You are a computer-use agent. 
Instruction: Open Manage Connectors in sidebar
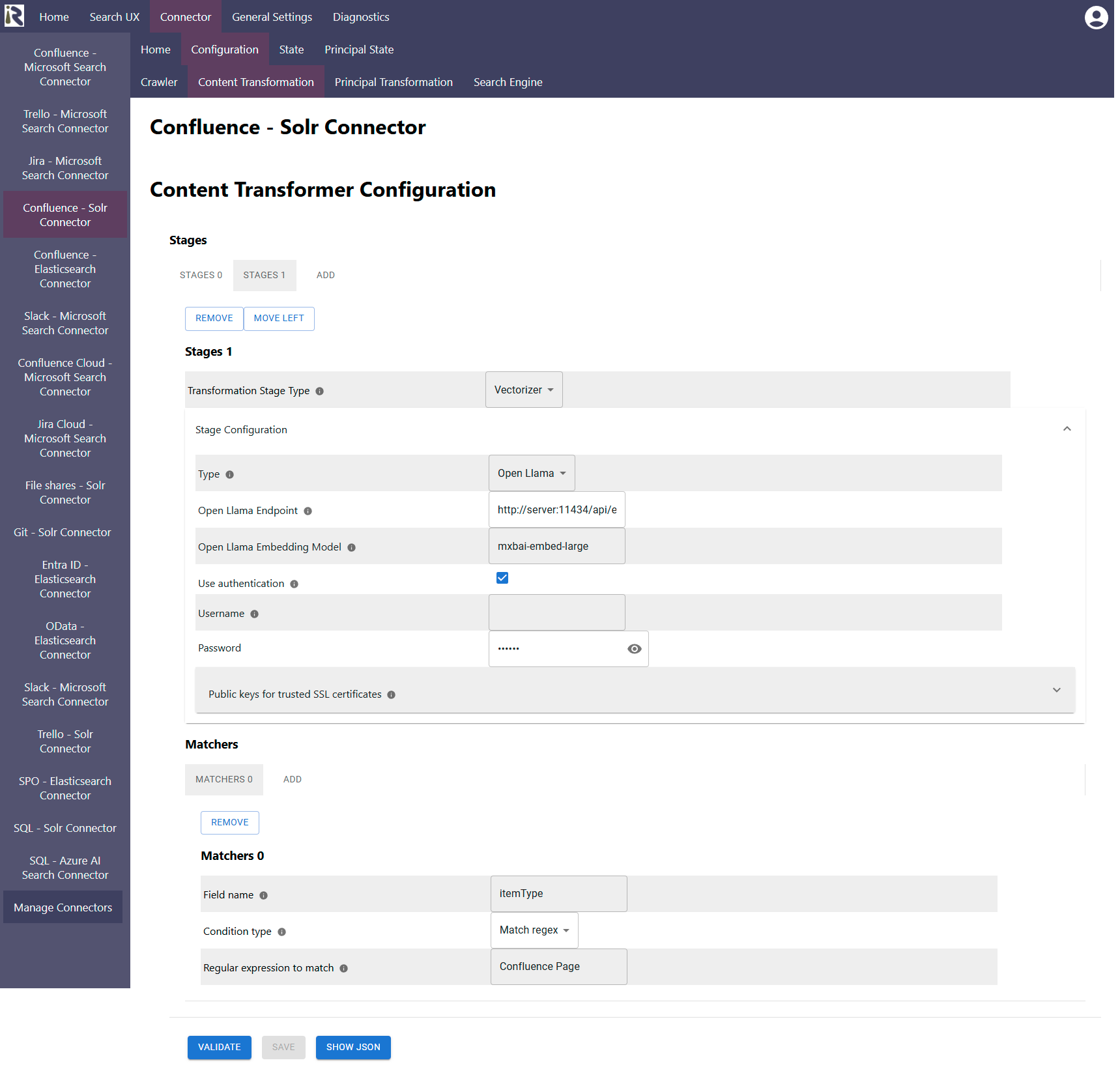click(63, 907)
